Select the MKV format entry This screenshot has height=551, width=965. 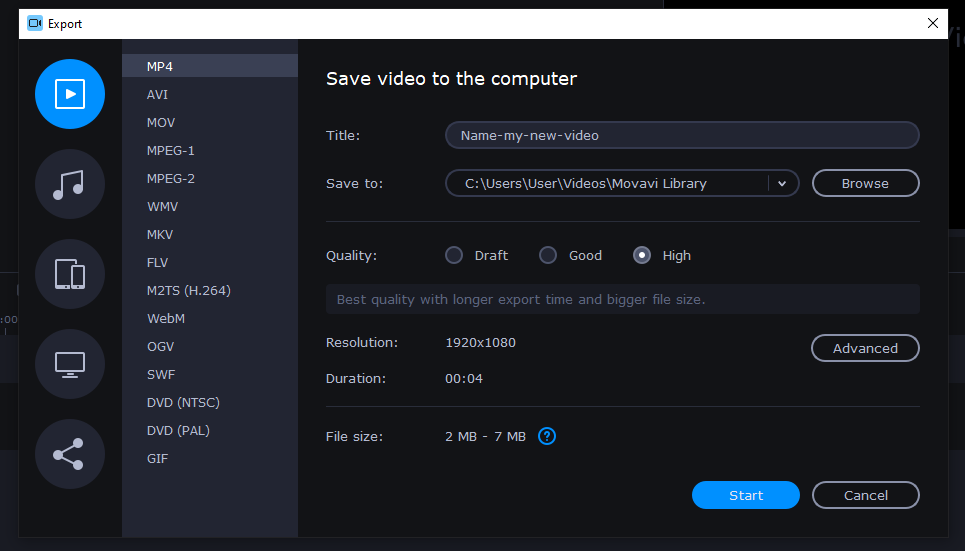(x=159, y=234)
